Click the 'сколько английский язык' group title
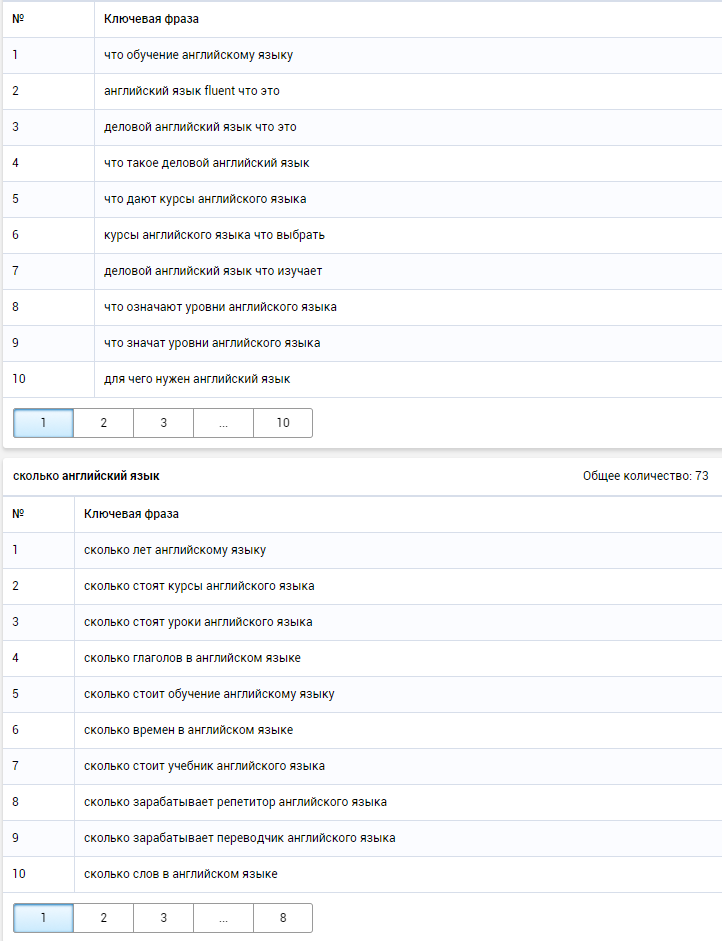The height and width of the screenshot is (941, 722). pos(86,476)
